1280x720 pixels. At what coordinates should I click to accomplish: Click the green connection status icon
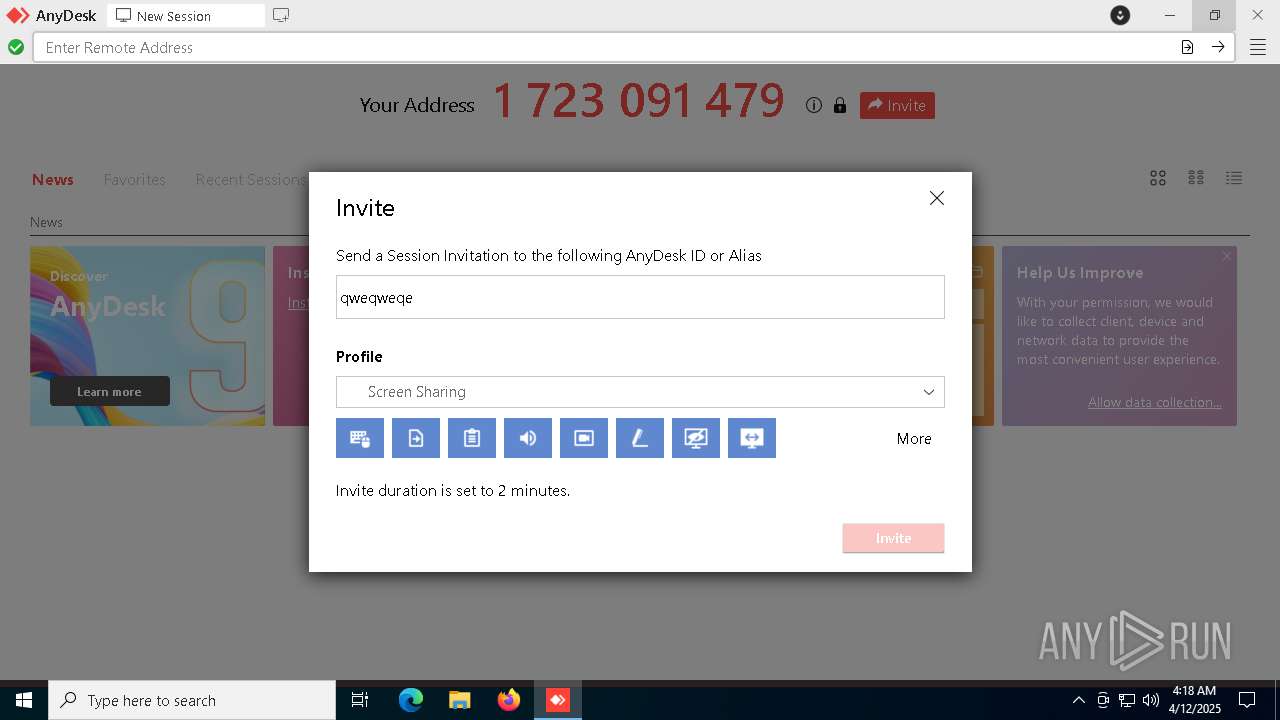(16, 47)
